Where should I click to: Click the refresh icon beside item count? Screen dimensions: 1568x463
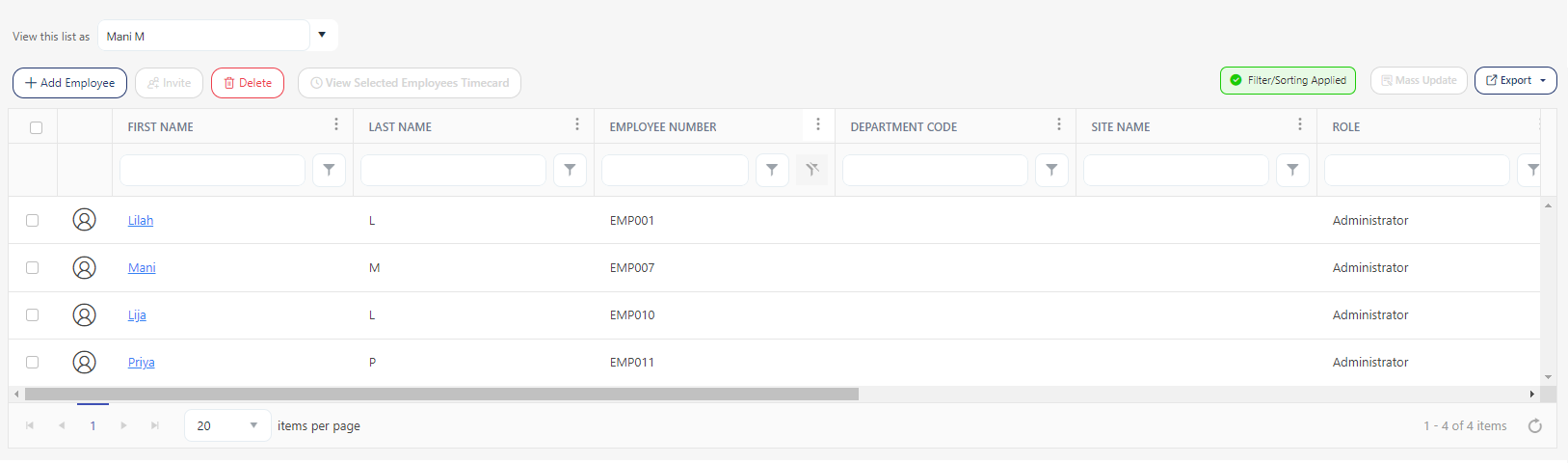pyautogui.click(x=1534, y=425)
